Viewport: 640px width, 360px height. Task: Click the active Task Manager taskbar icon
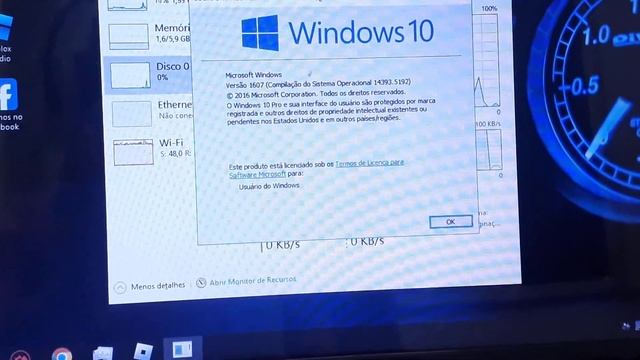coord(182,349)
